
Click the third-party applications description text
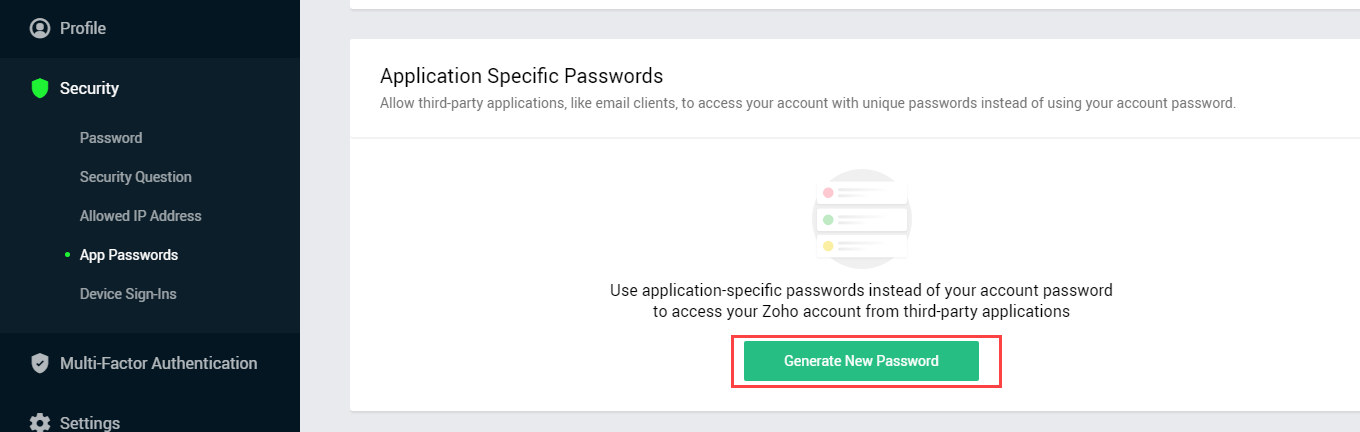pos(808,103)
